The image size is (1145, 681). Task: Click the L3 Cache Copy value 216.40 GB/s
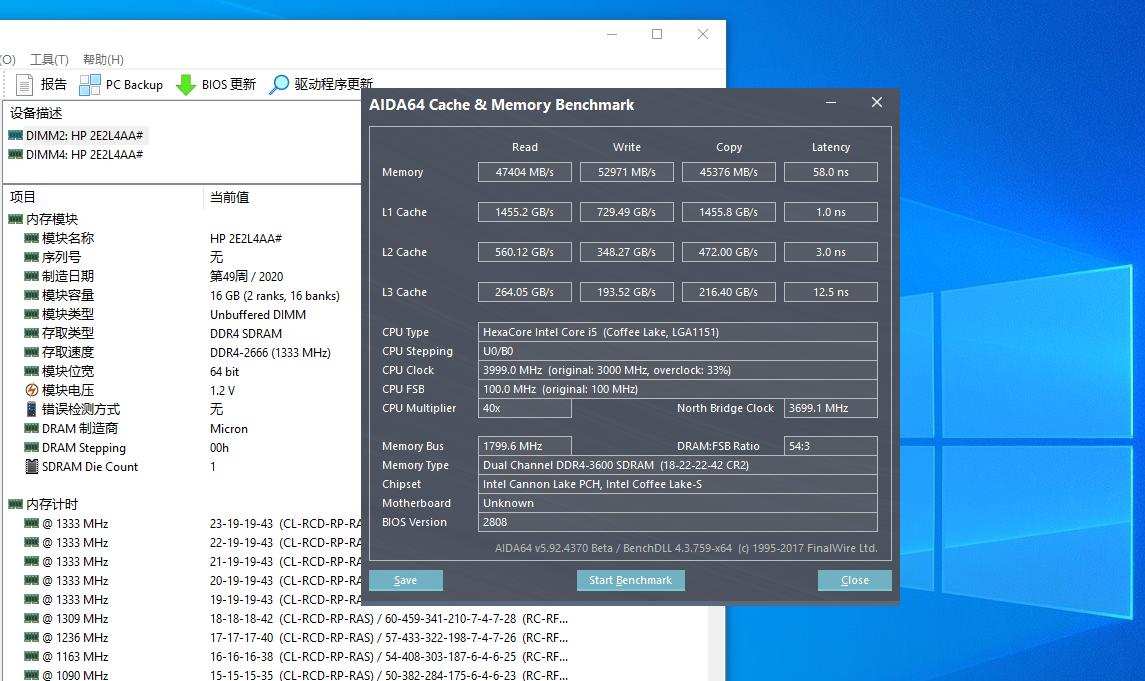pyautogui.click(x=729, y=292)
